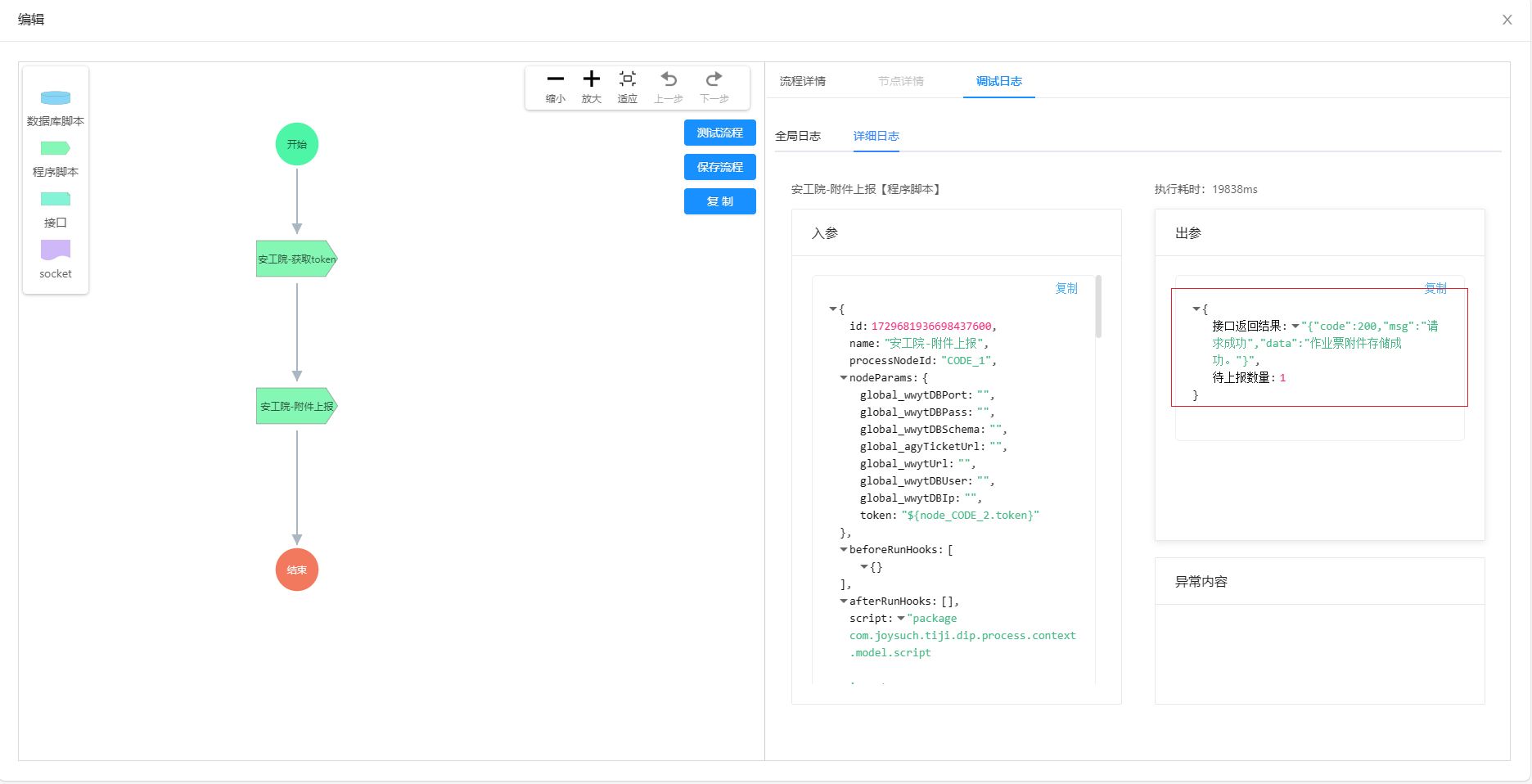This screenshot has width=1532, height=784.
Task: Click the processNodeId value "CODE_1"
Action: click(x=967, y=361)
